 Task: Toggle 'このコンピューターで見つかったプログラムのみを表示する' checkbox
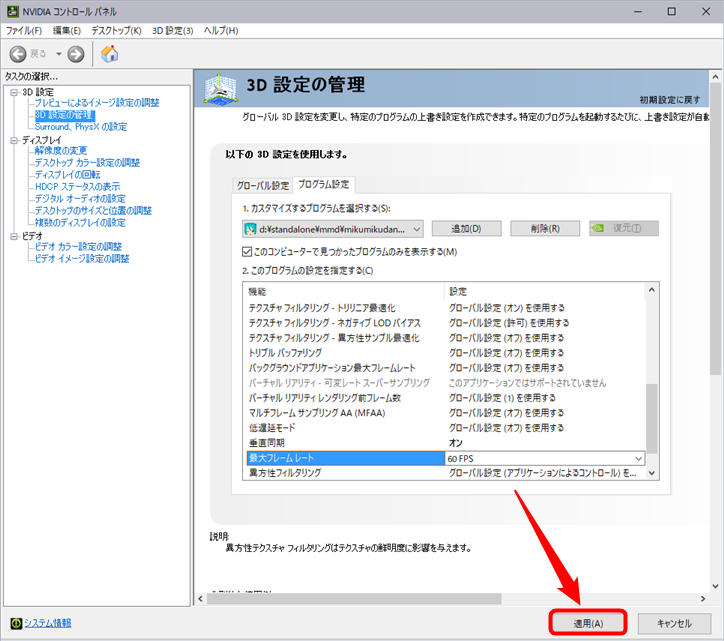click(247, 252)
